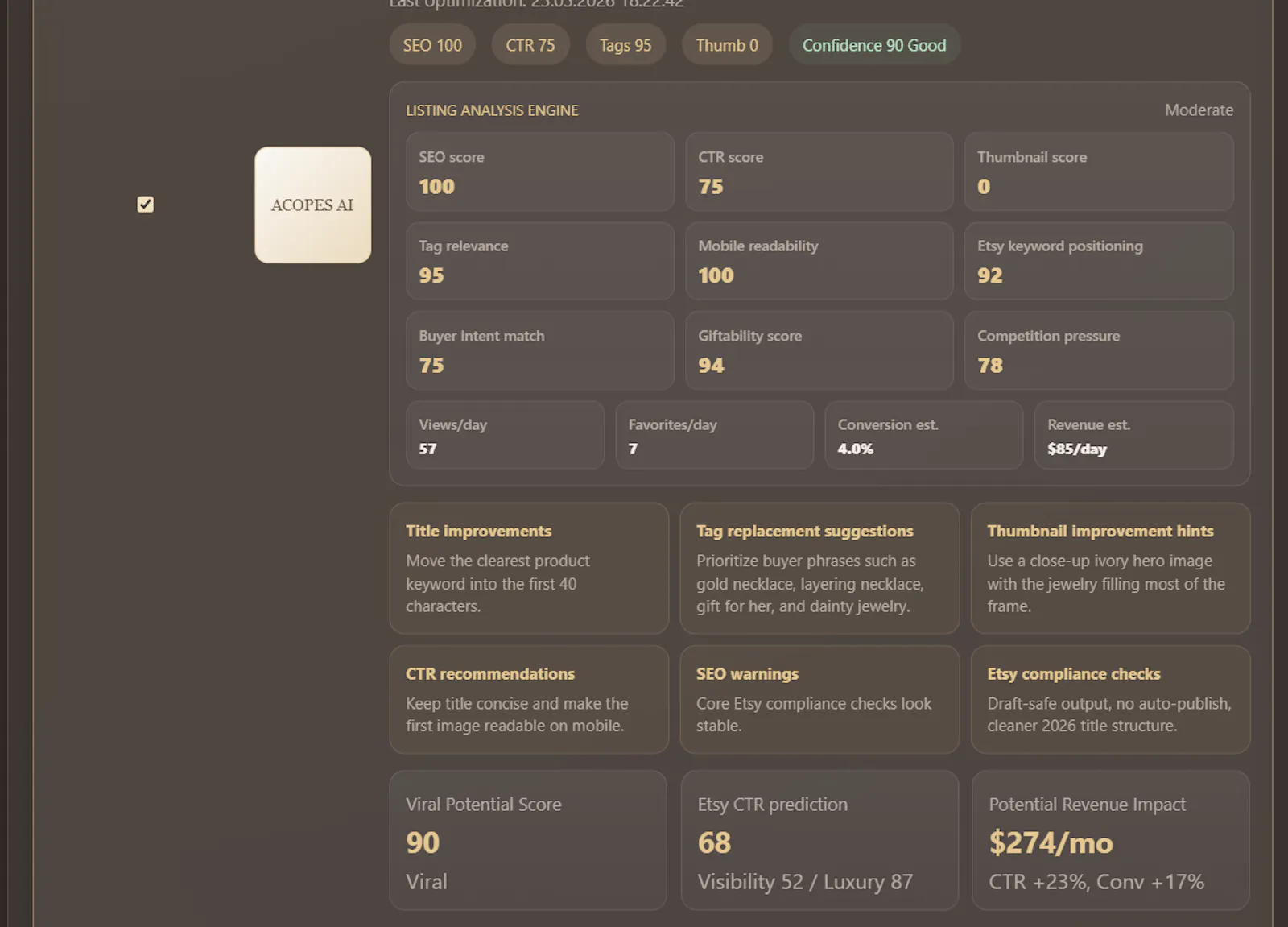Select the Etsy keyword positioning card

(1099, 261)
